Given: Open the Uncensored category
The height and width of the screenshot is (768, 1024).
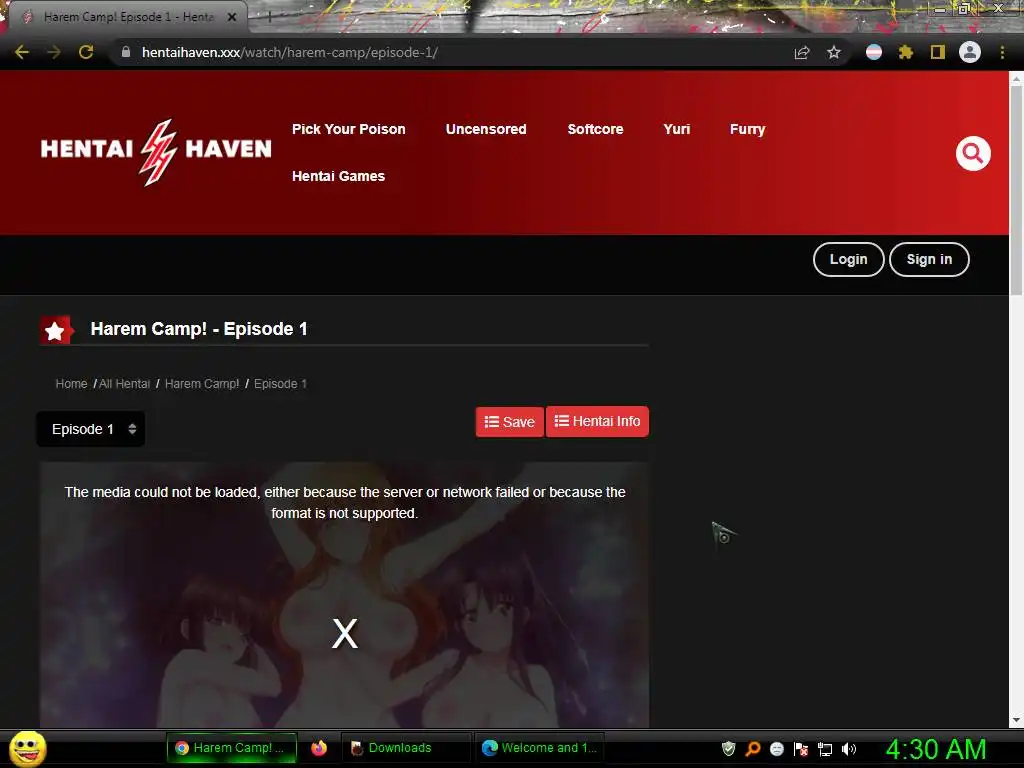Looking at the screenshot, I should [x=486, y=129].
